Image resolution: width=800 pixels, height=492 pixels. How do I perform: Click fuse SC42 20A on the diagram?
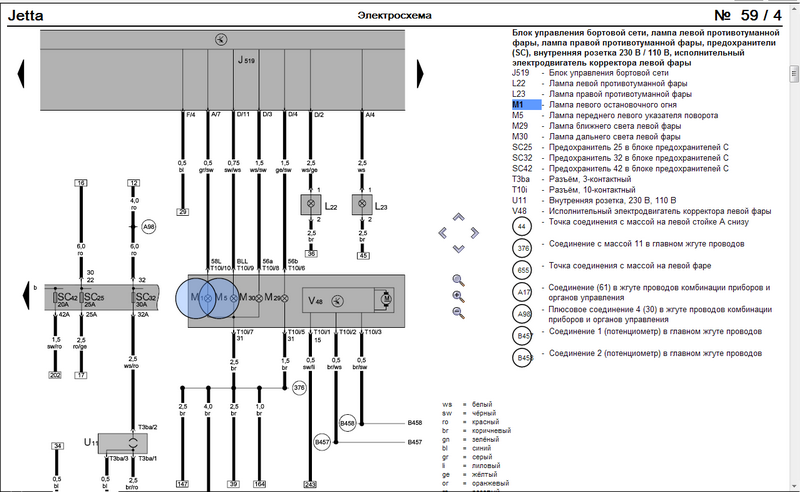click(56, 298)
